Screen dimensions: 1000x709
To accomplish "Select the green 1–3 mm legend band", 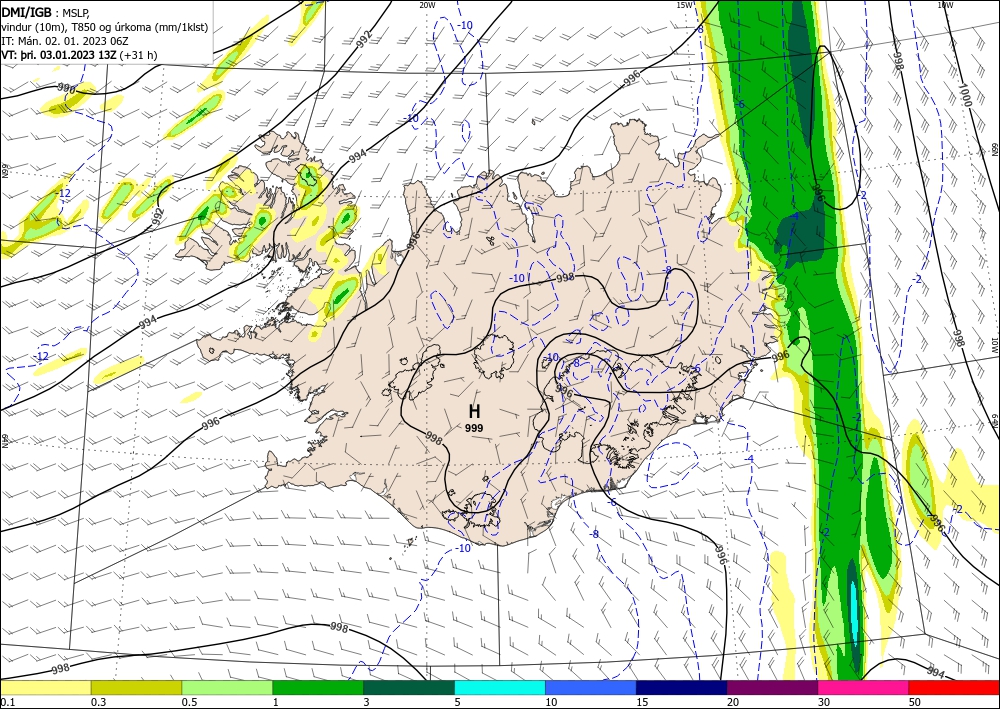I will click(x=318, y=687).
